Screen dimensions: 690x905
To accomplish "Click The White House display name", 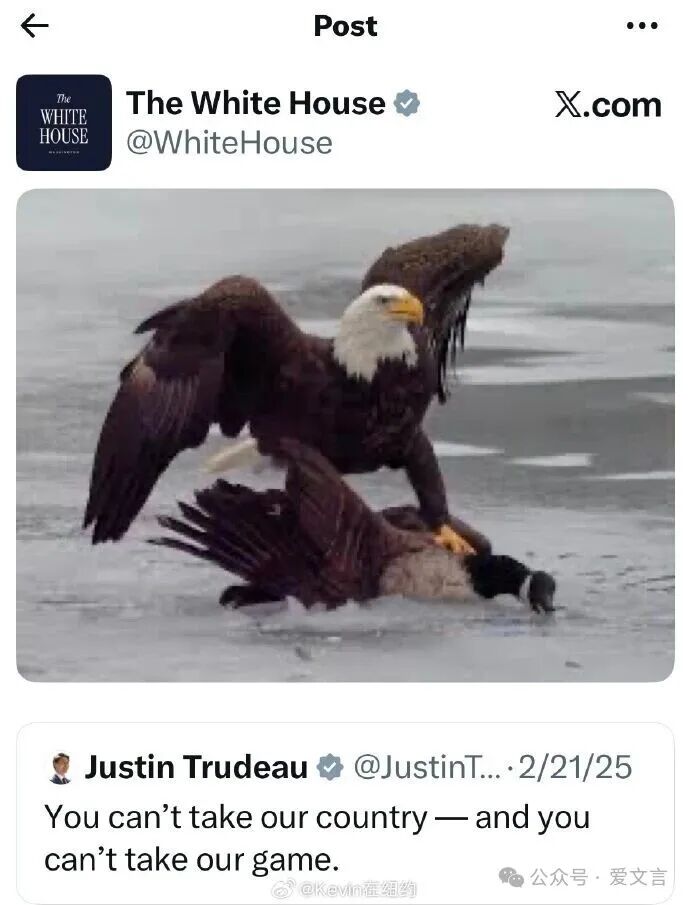I will pos(256,103).
